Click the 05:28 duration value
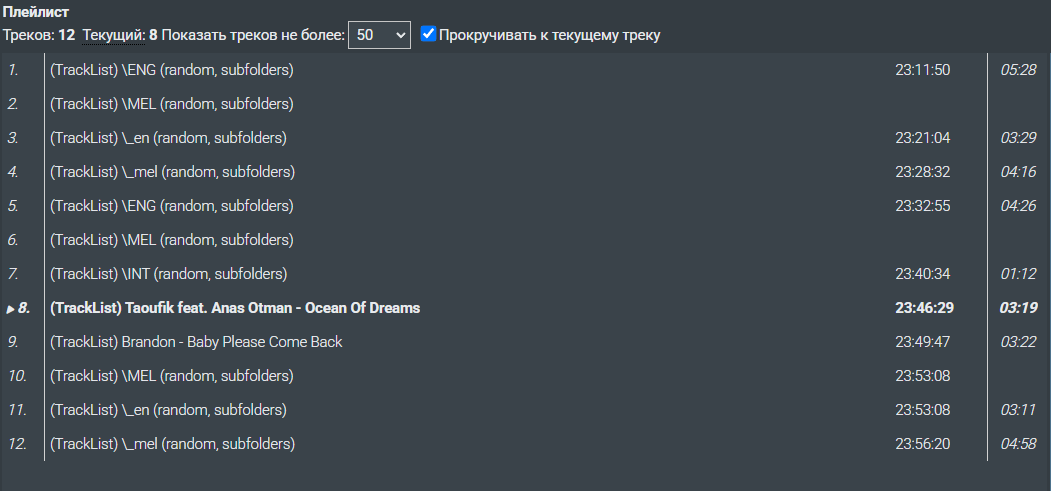 click(1018, 70)
